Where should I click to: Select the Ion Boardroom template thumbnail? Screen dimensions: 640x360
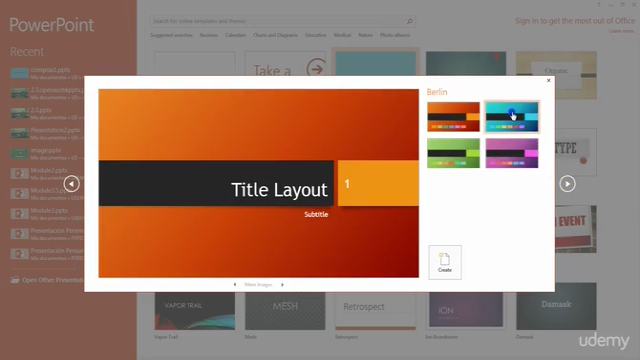466,311
